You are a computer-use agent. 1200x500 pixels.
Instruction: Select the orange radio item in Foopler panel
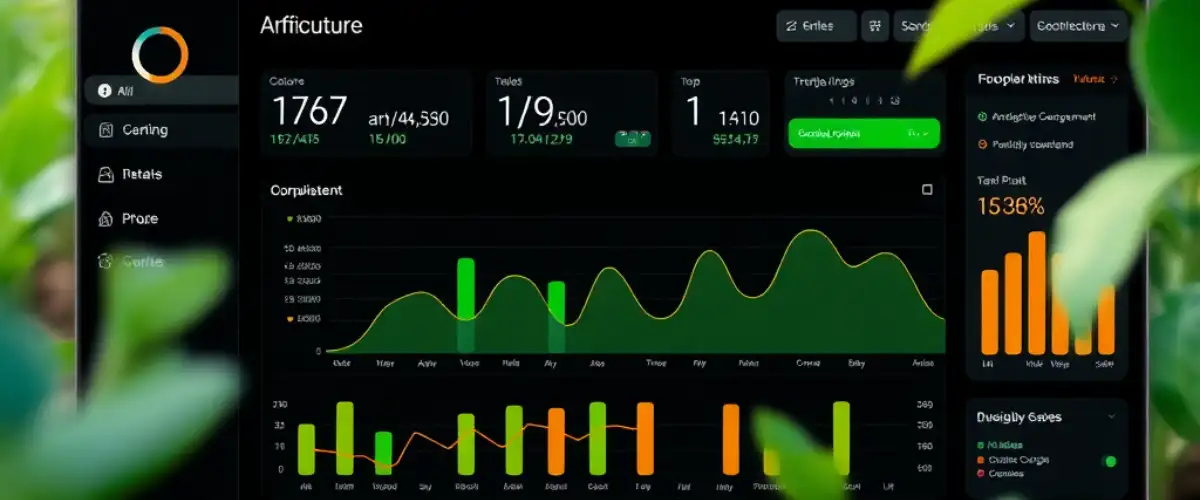[981, 144]
